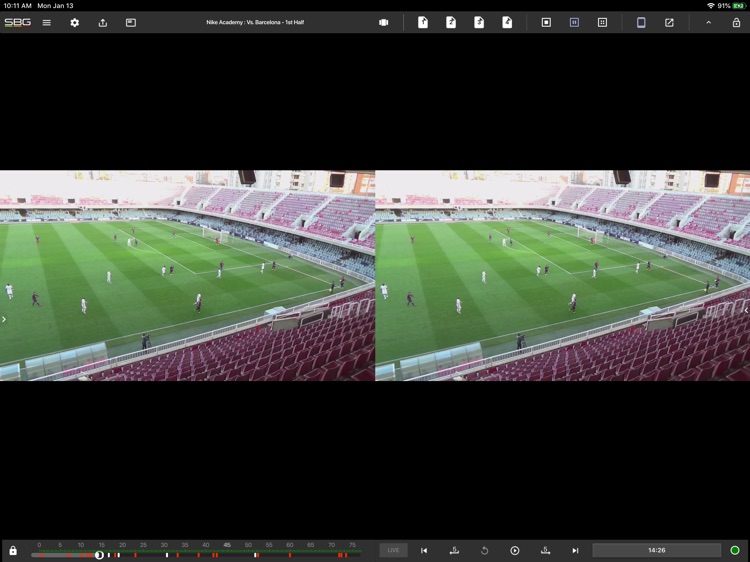The width and height of the screenshot is (750, 562).
Task: Toggle the tablet display mode icon
Action: coord(641,22)
